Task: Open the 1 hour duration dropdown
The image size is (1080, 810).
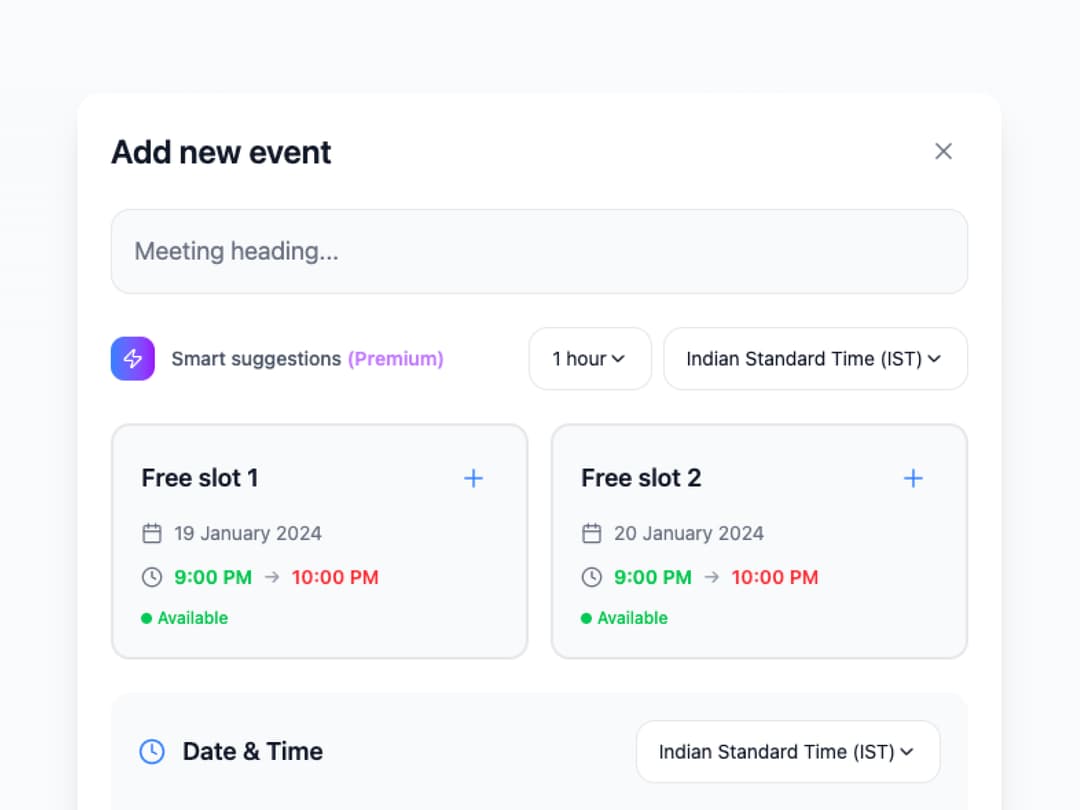Action: pos(590,359)
